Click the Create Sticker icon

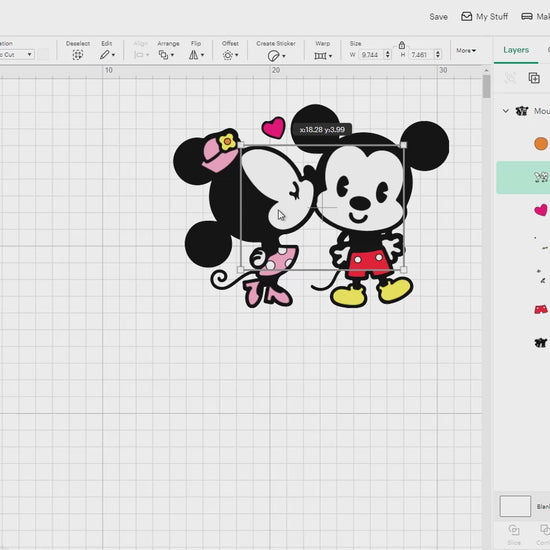(273, 55)
